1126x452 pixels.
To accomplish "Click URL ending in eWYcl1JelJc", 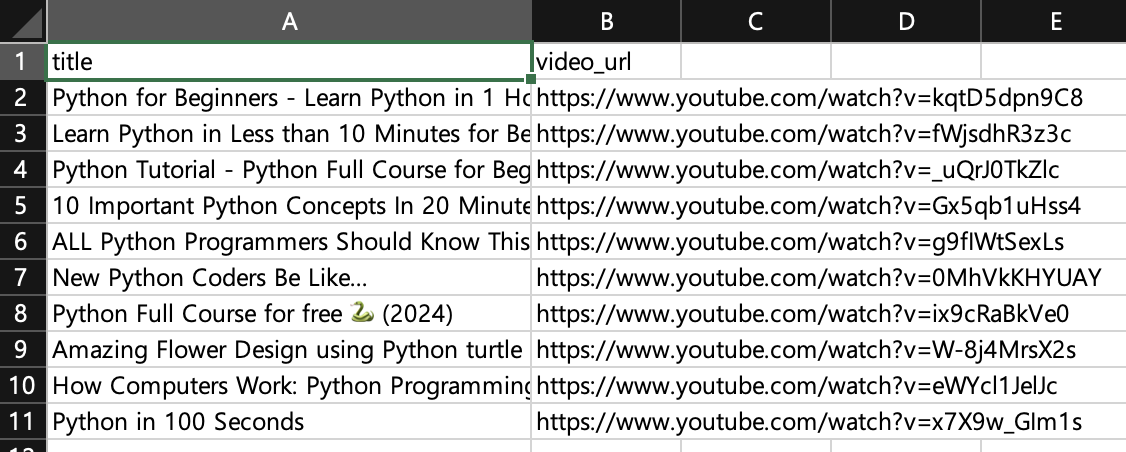I will tap(796, 385).
